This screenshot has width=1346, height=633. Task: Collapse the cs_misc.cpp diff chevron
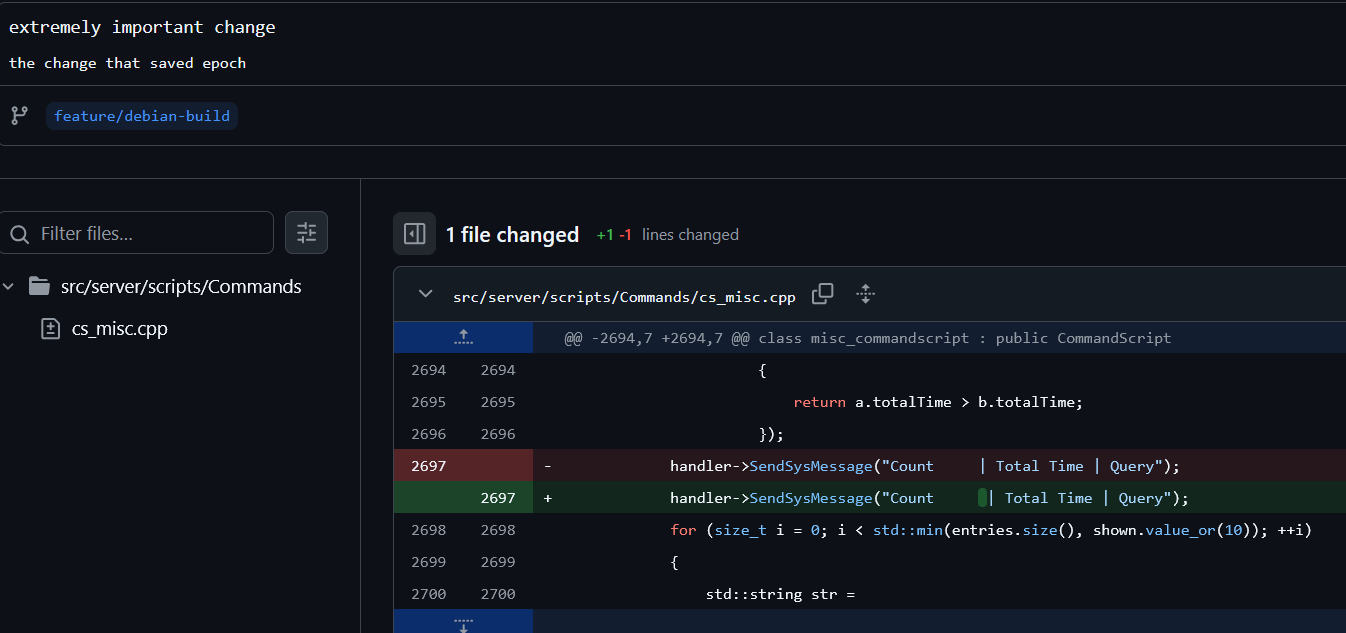[x=425, y=294]
